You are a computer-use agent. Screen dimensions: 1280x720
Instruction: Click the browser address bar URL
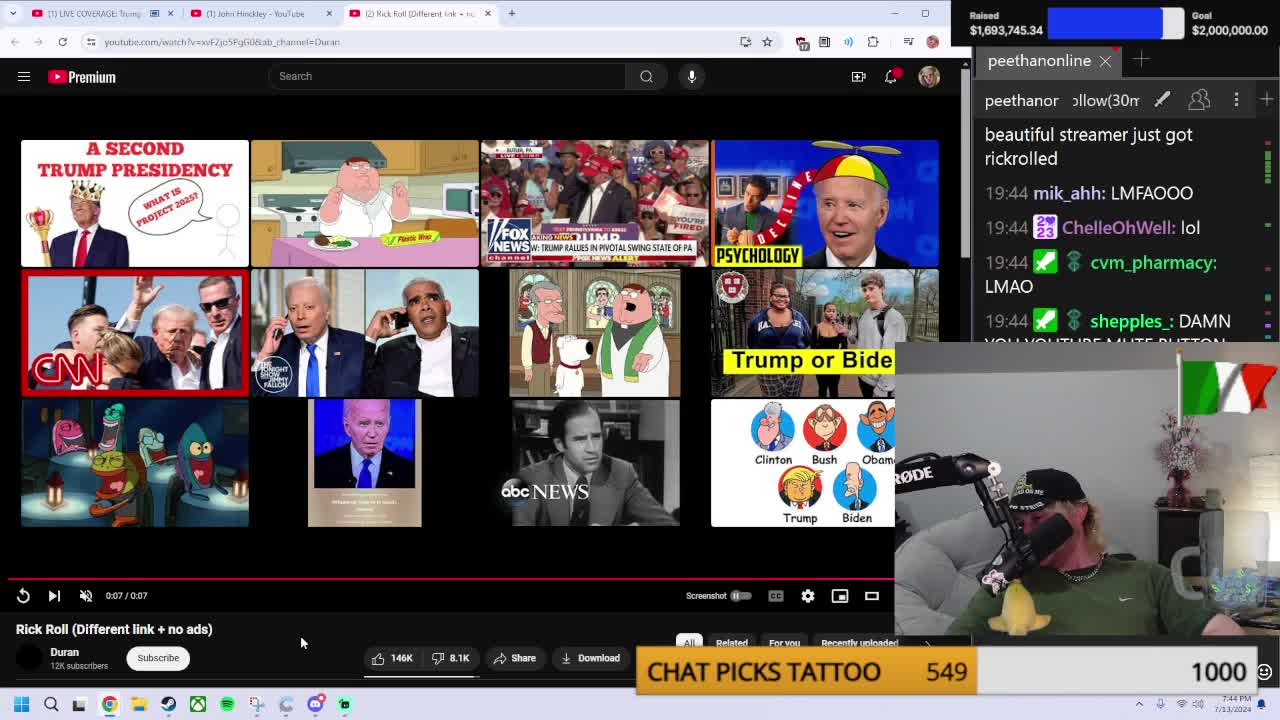[222, 42]
